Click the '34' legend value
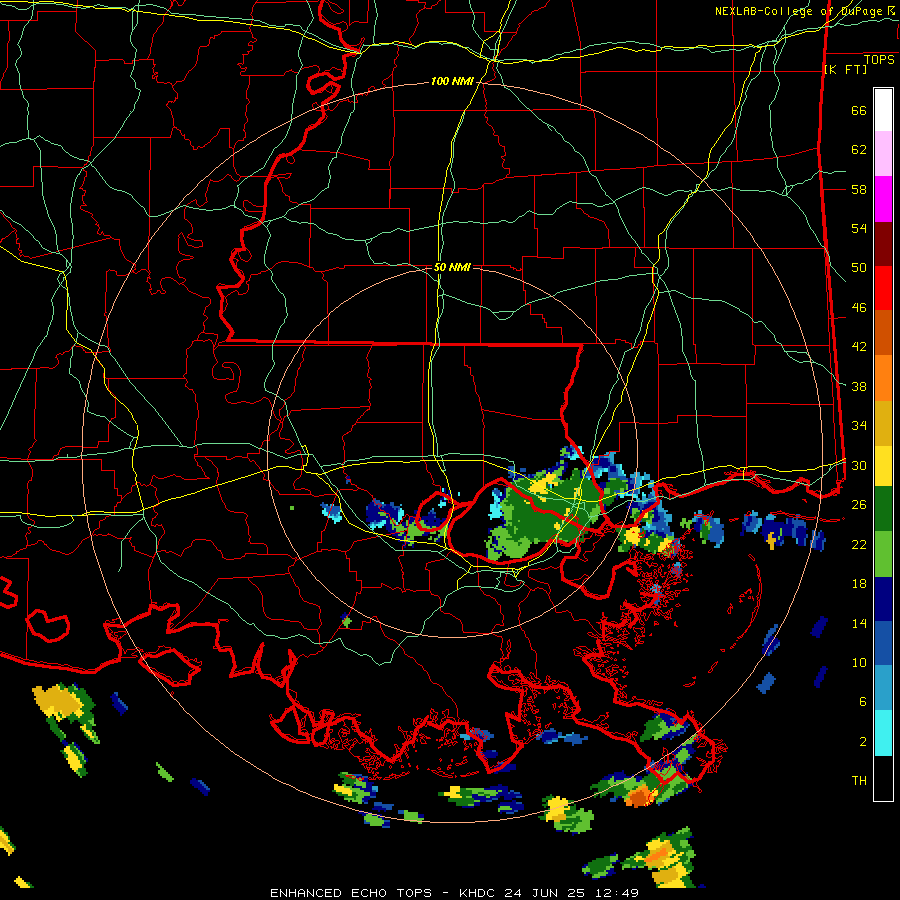 859,426
